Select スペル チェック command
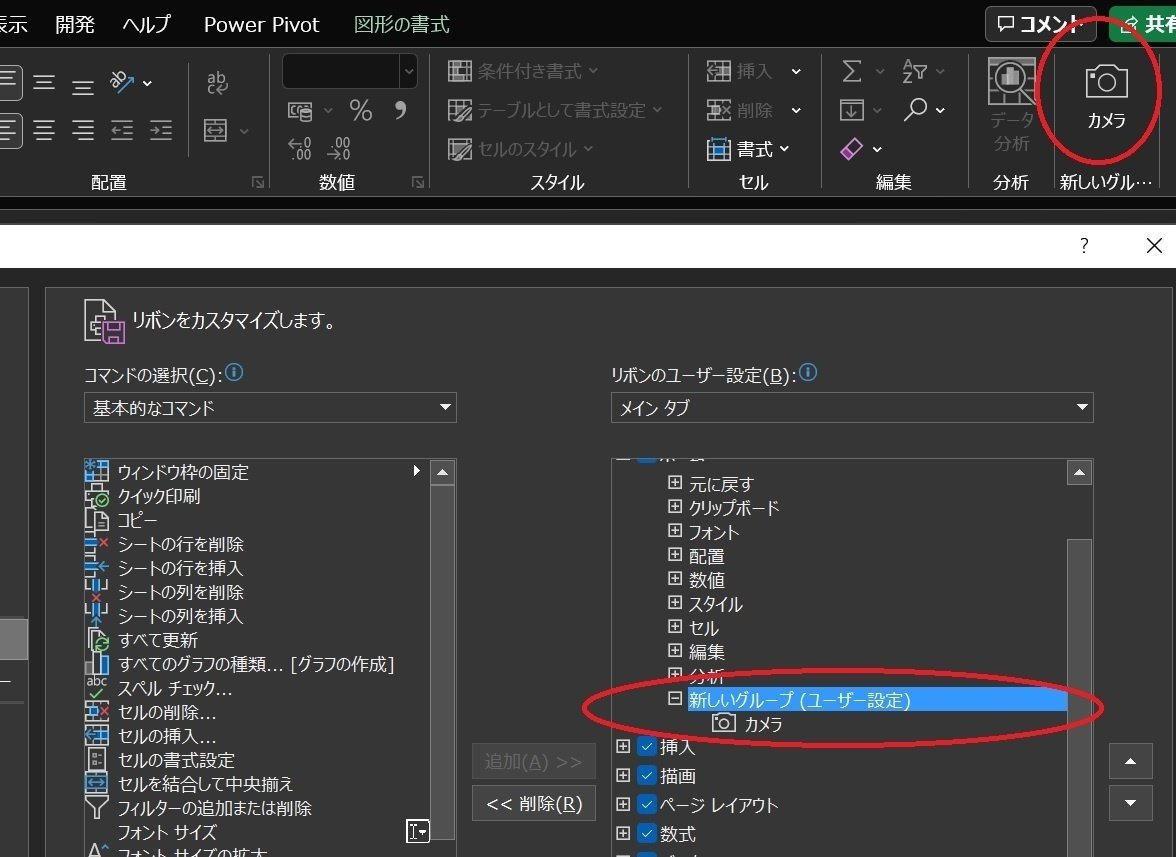 (256, 688)
